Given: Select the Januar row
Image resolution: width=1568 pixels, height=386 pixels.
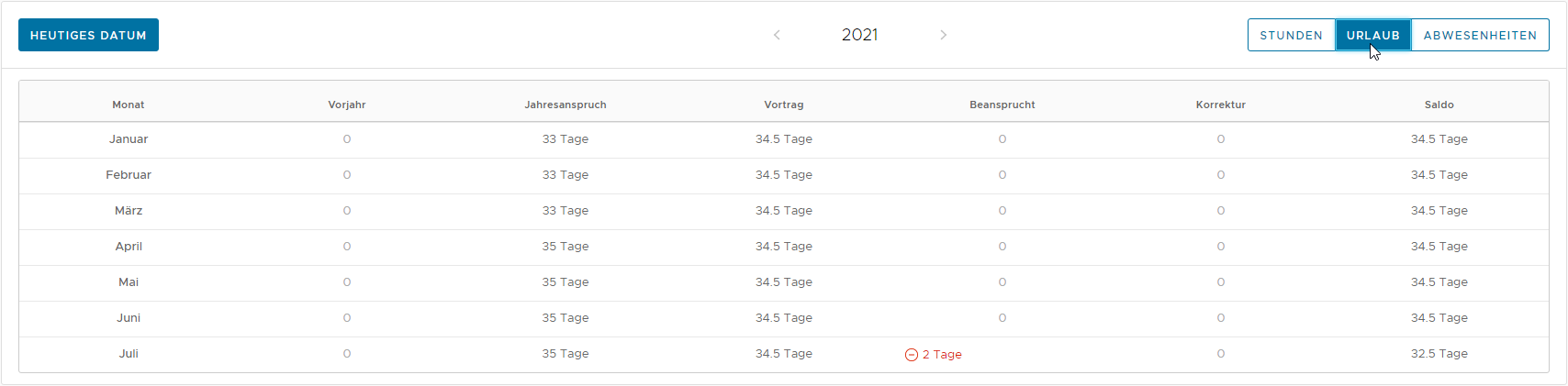Looking at the screenshot, I should click(129, 139).
